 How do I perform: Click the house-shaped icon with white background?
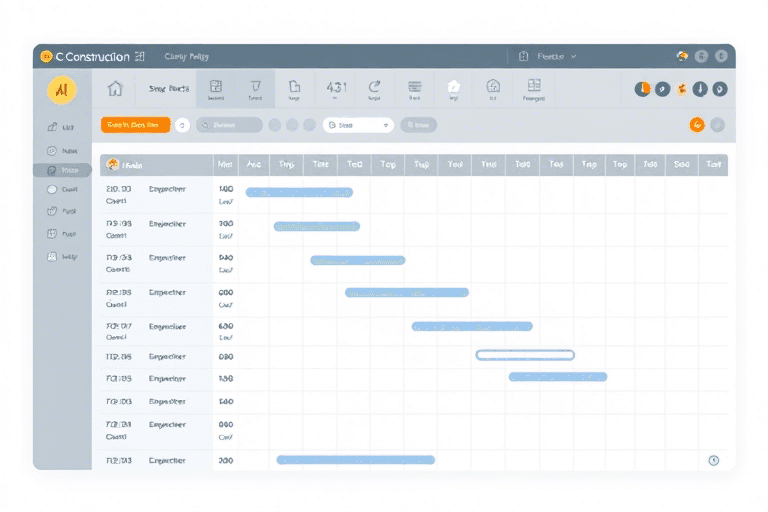coord(453,88)
